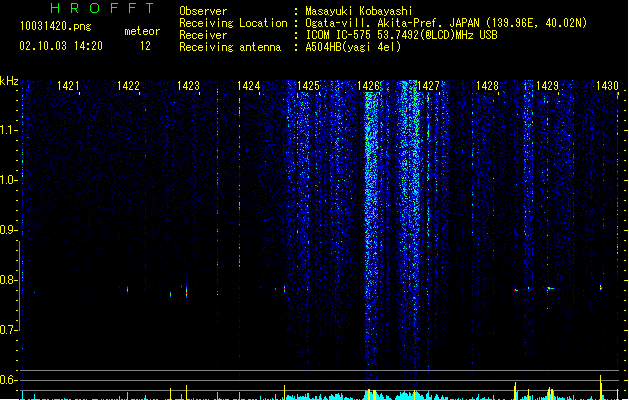Click the HROFFT title text
629x400 pixels.
pos(102,8)
